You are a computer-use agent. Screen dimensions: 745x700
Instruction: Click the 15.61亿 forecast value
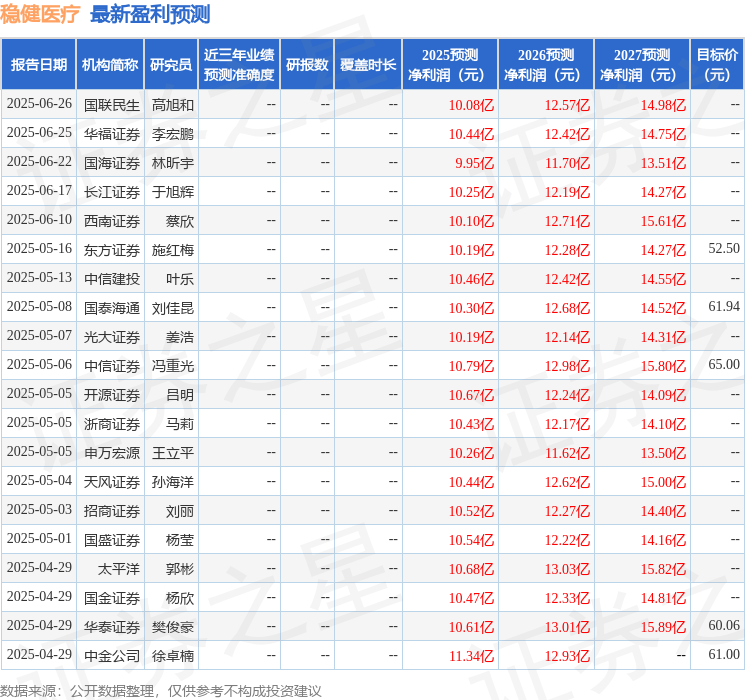(663, 221)
